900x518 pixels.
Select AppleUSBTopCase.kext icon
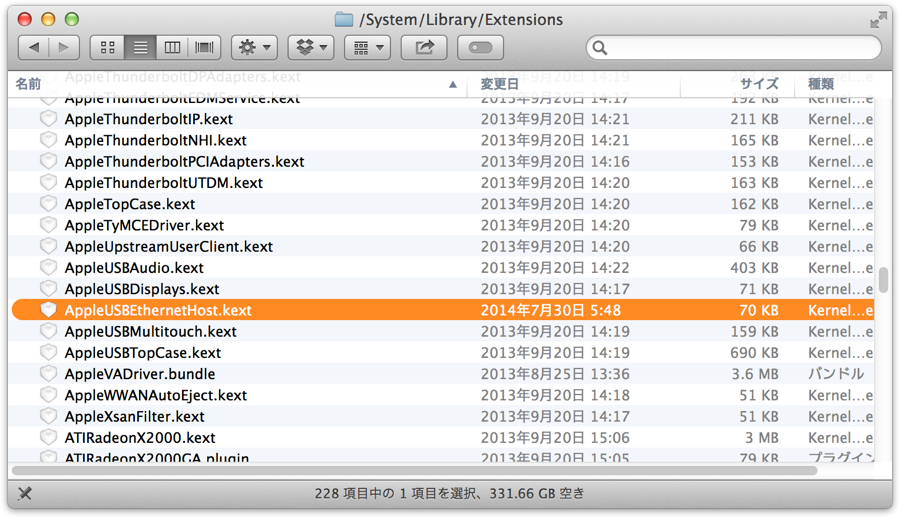48,353
